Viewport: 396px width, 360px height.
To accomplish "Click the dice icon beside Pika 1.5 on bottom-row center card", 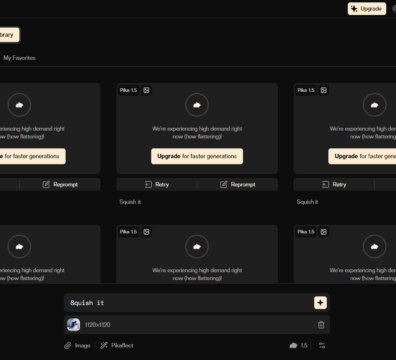I will (x=146, y=232).
